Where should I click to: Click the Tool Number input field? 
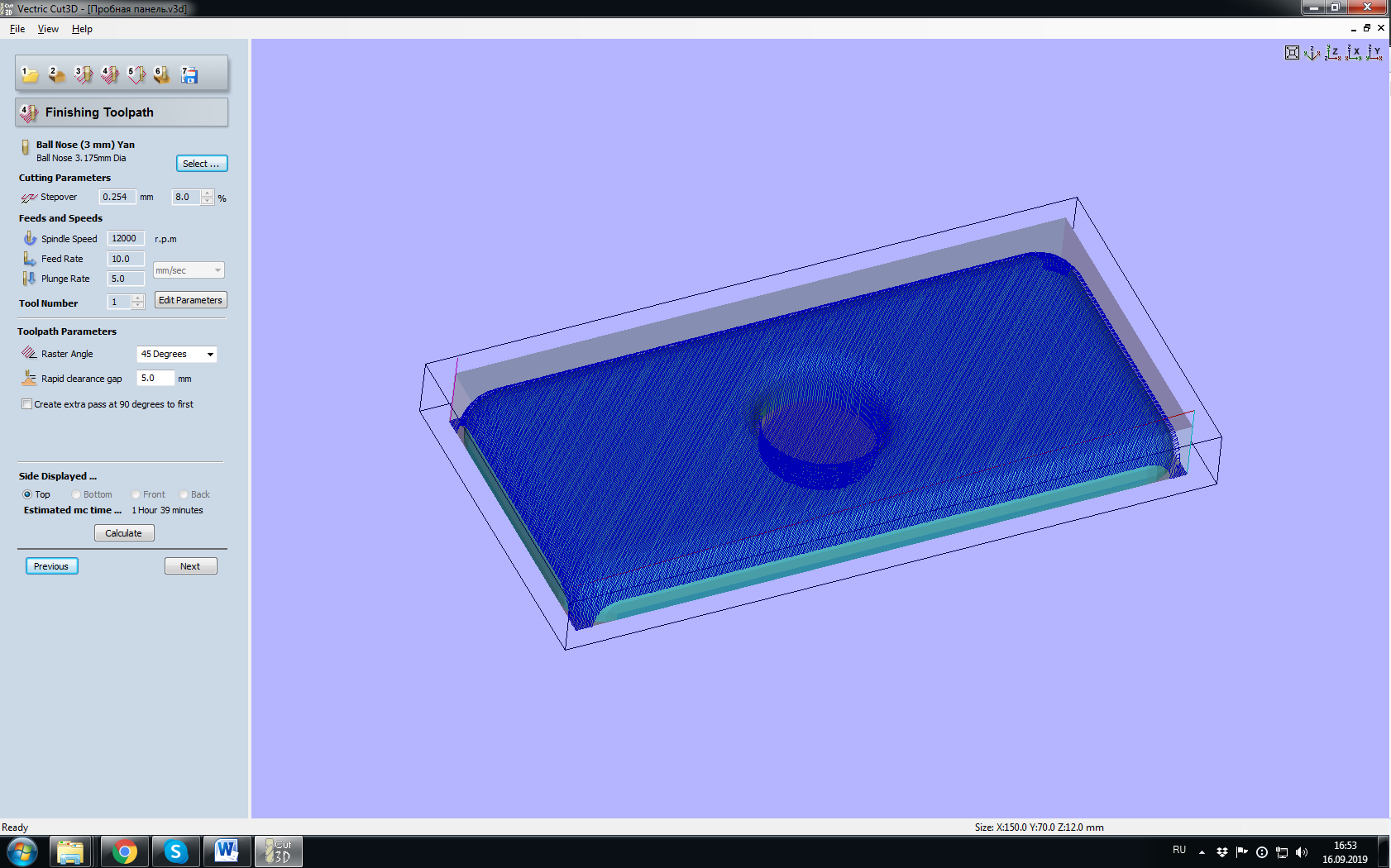[120, 302]
